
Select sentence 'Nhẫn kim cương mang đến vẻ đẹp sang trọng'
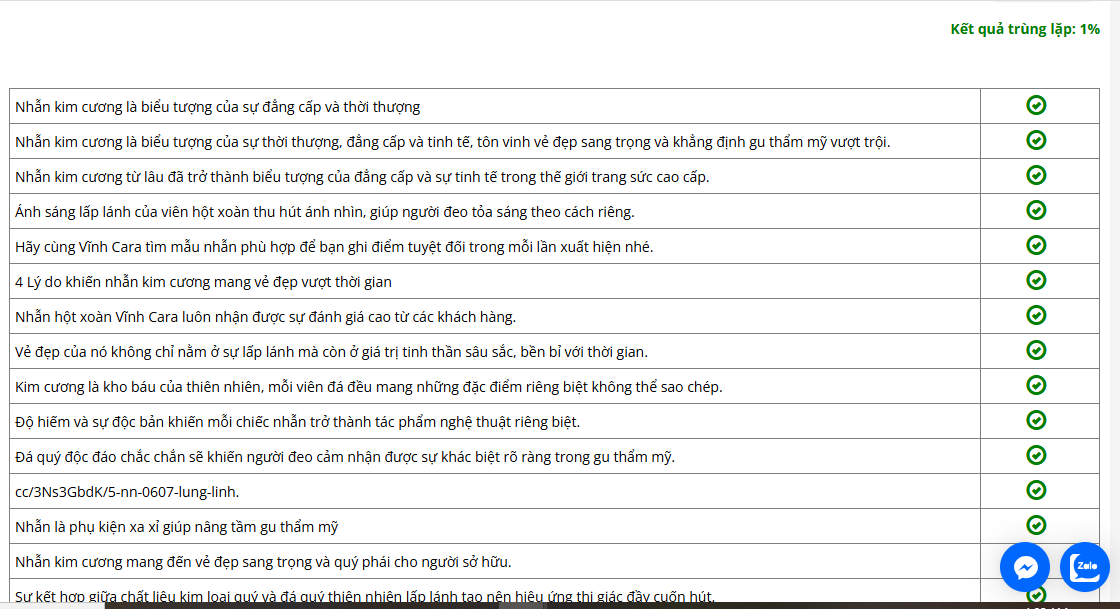(x=263, y=562)
